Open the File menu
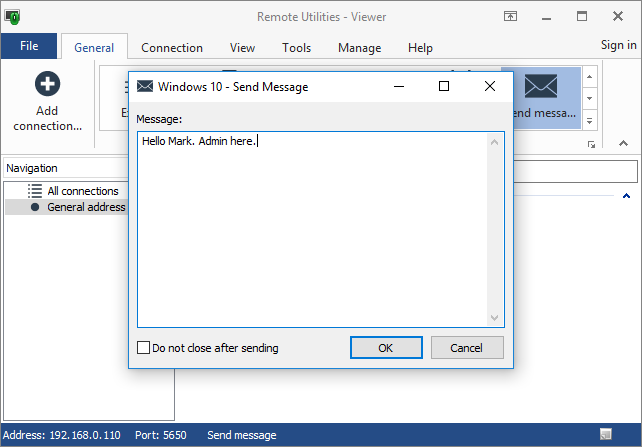 click(29, 46)
